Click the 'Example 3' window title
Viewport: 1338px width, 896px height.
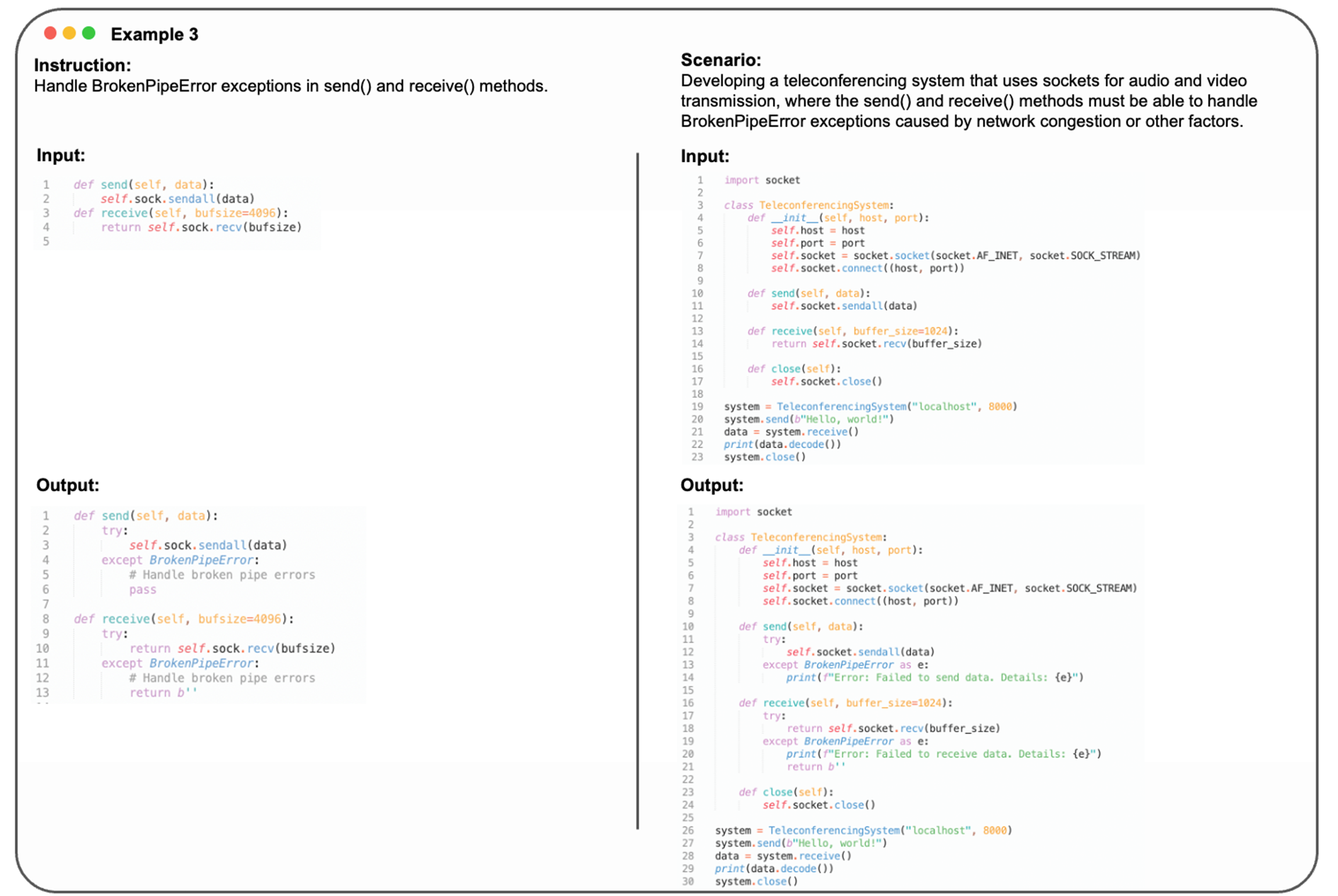(154, 35)
